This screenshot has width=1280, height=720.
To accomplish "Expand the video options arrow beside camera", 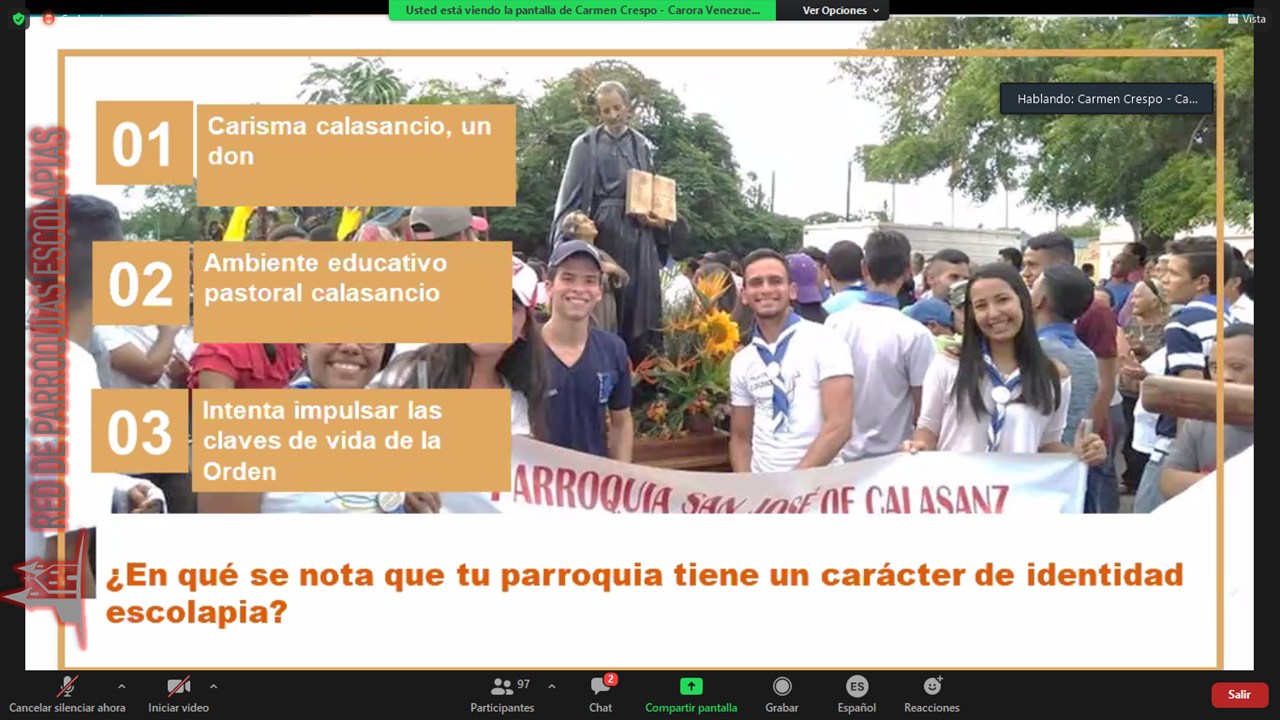I will (x=213, y=687).
